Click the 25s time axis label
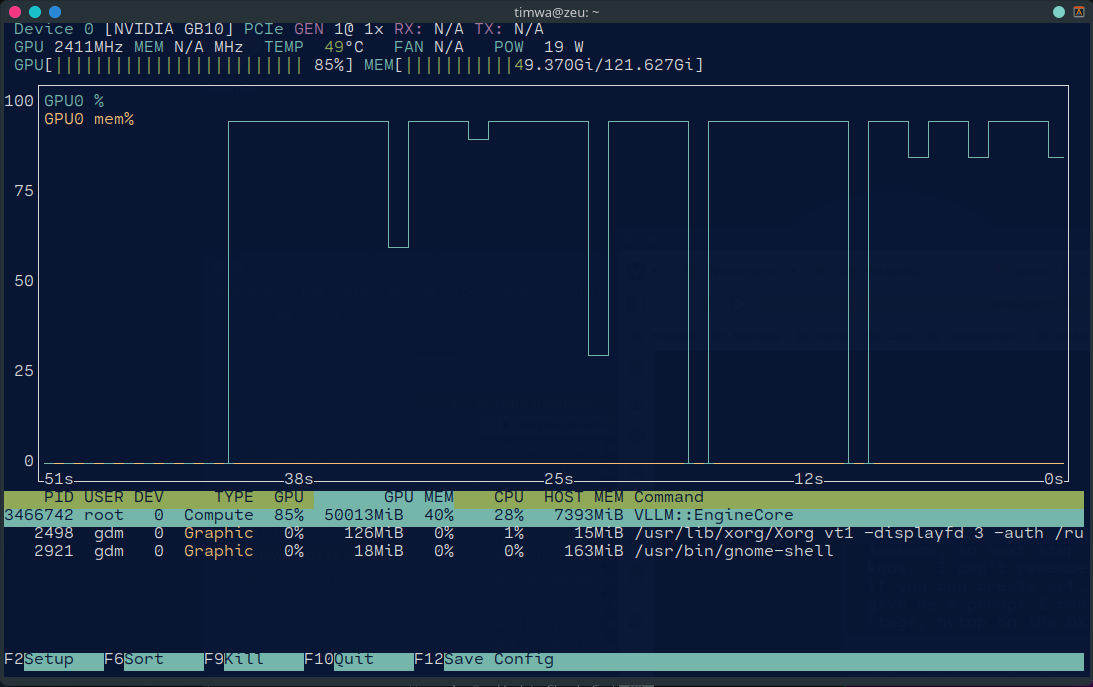The width and height of the screenshot is (1093, 687). (x=558, y=479)
